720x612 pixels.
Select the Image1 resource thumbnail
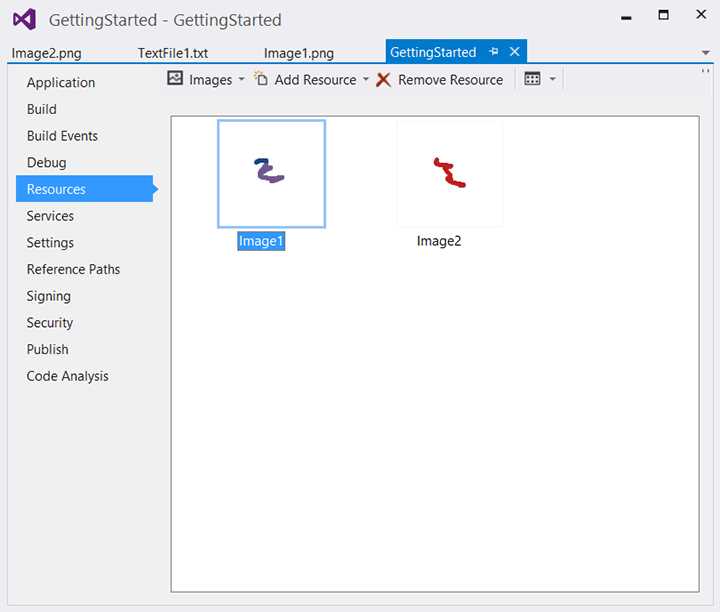[x=271, y=174]
